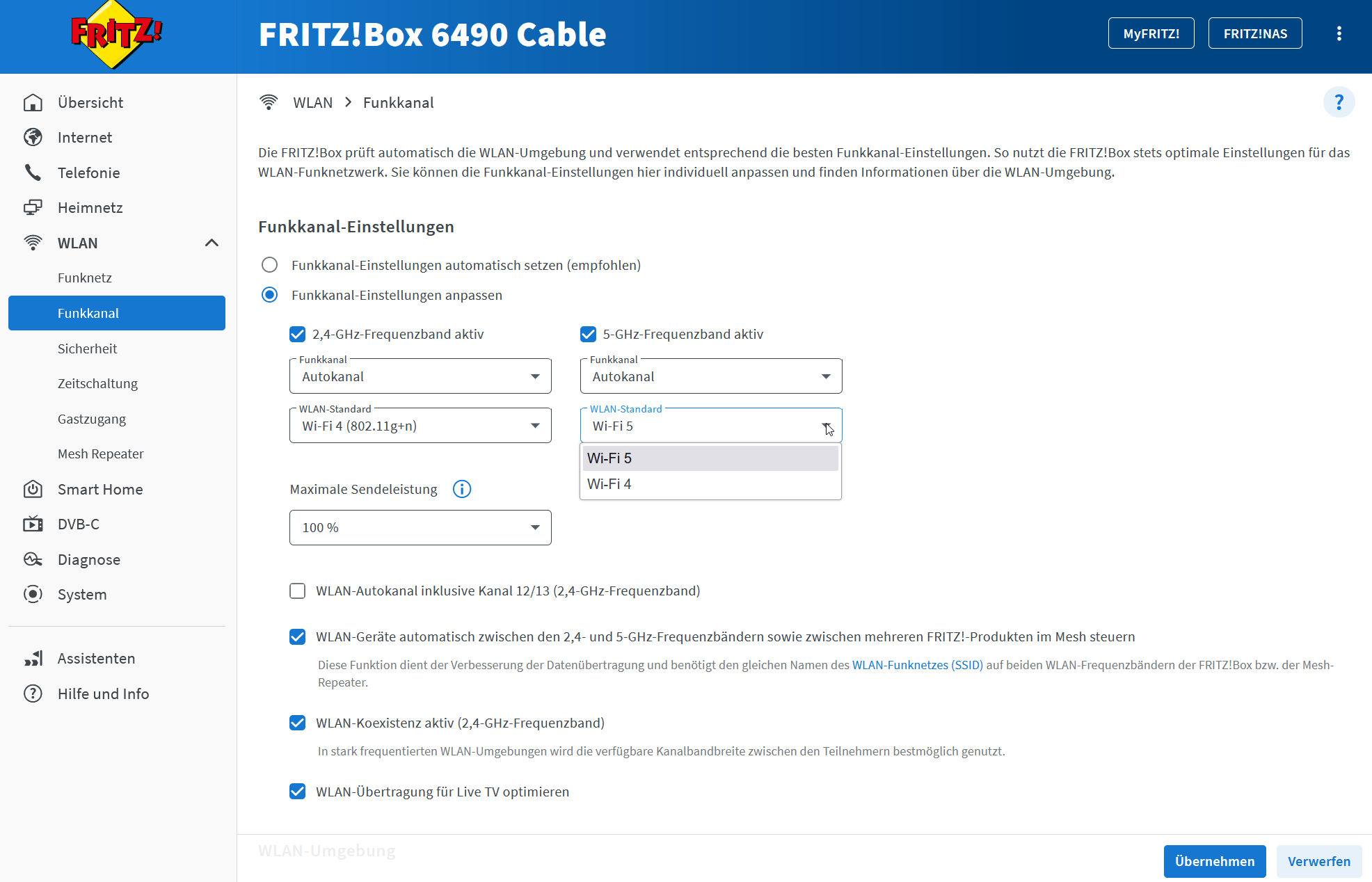Click the Telefonie phone icon
The image size is (1372, 882).
pos(33,173)
